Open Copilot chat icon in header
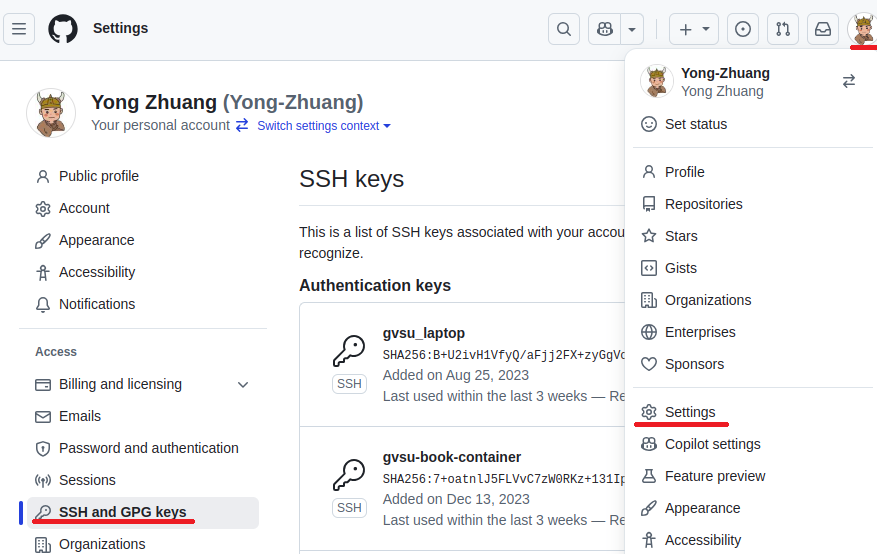The height and width of the screenshot is (554, 877). click(604, 29)
